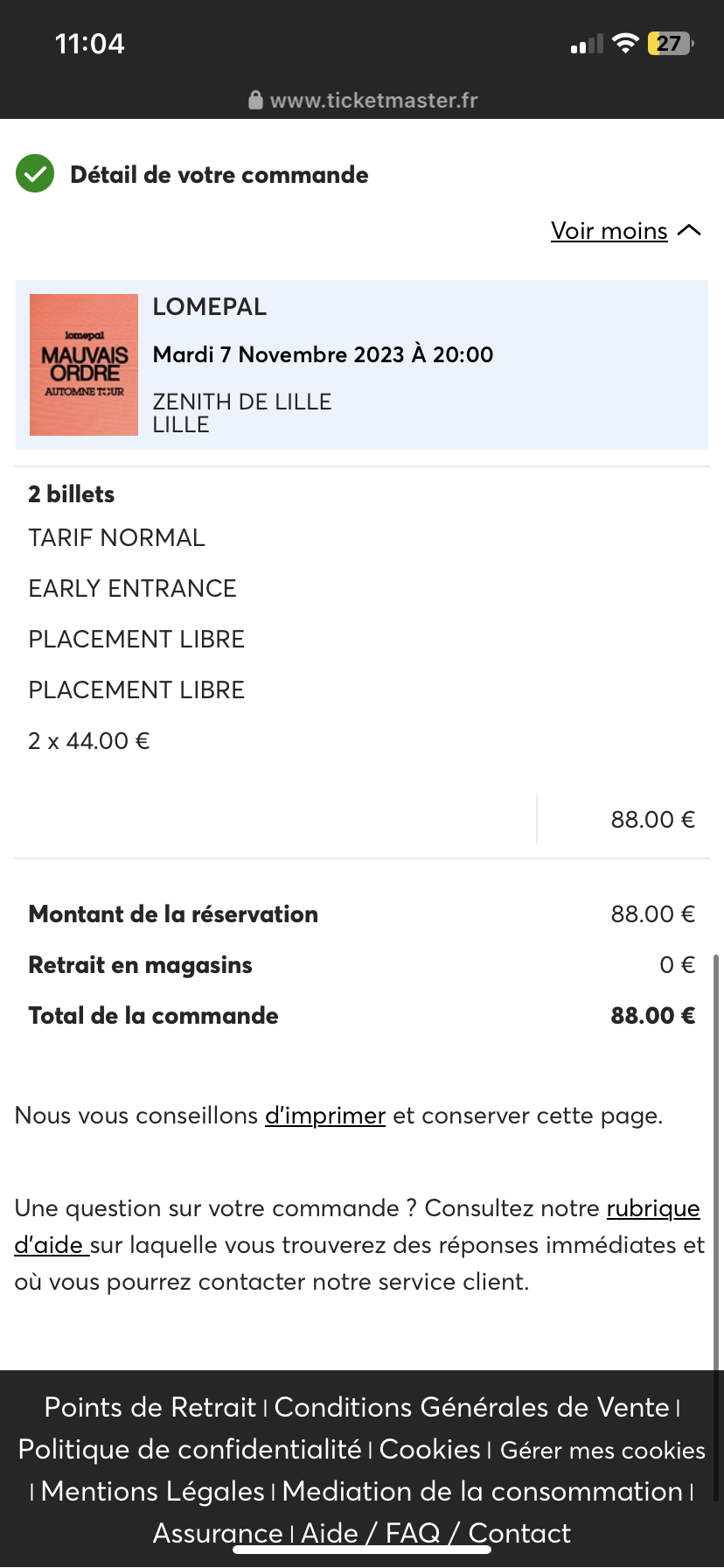Go to Mediation de la consommation

pos(482,1491)
